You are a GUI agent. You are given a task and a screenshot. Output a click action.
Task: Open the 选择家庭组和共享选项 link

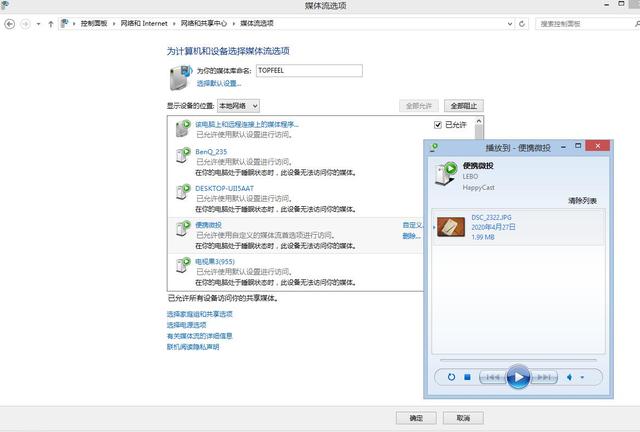[x=200, y=314]
